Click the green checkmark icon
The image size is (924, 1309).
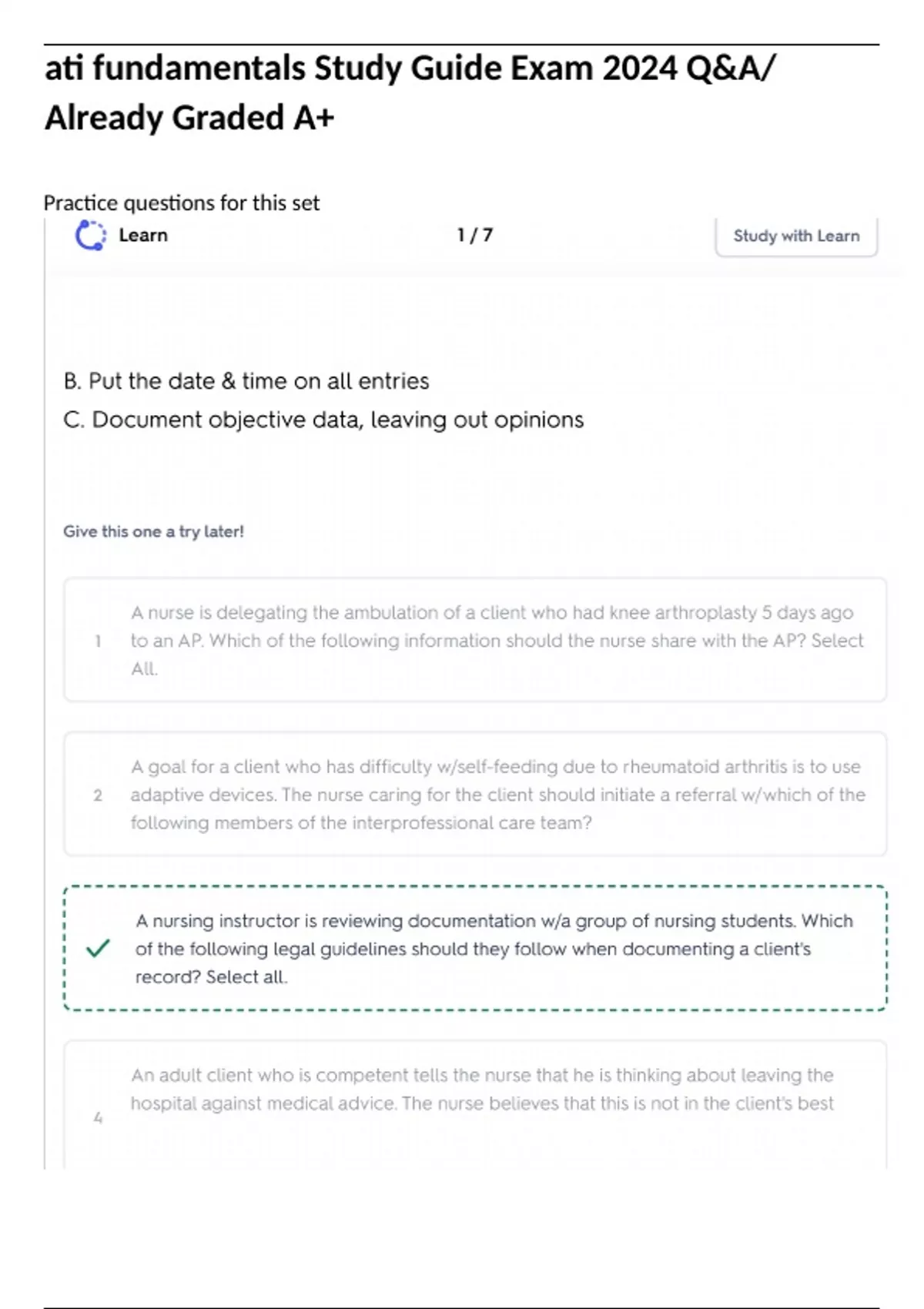click(98, 948)
